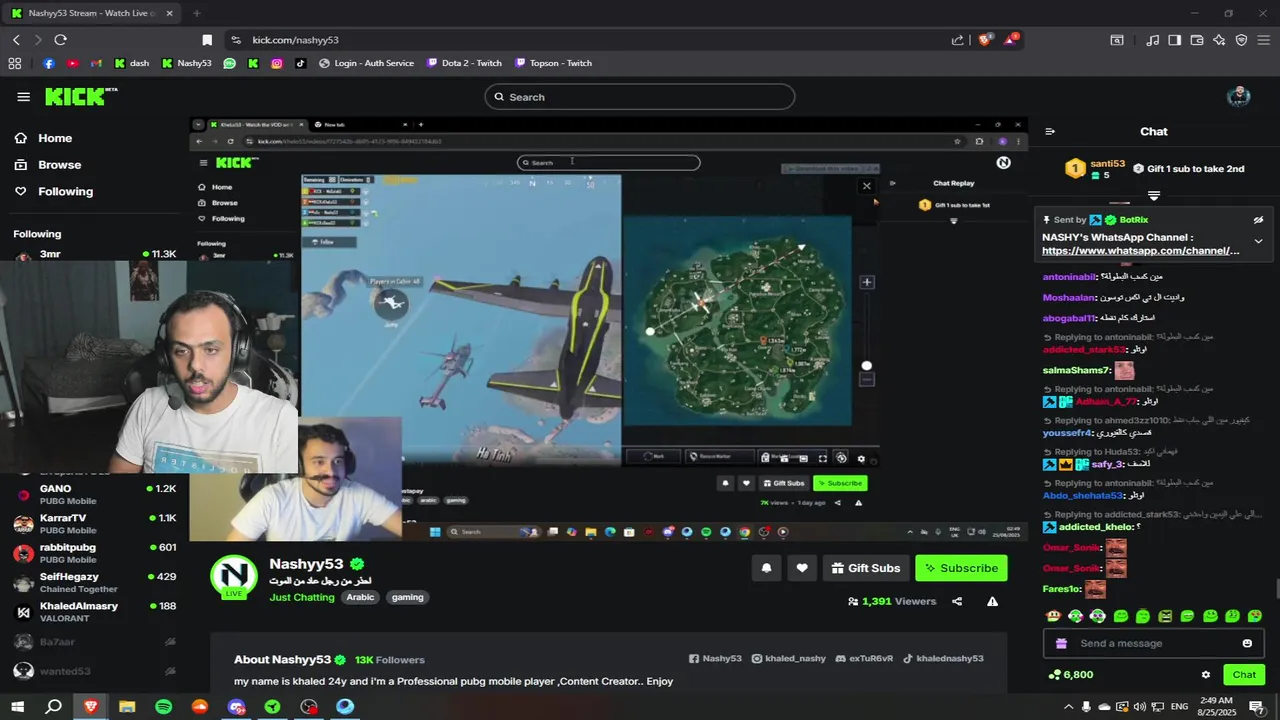Open chat settings gear icon
The height and width of the screenshot is (720, 1280).
click(1206, 675)
